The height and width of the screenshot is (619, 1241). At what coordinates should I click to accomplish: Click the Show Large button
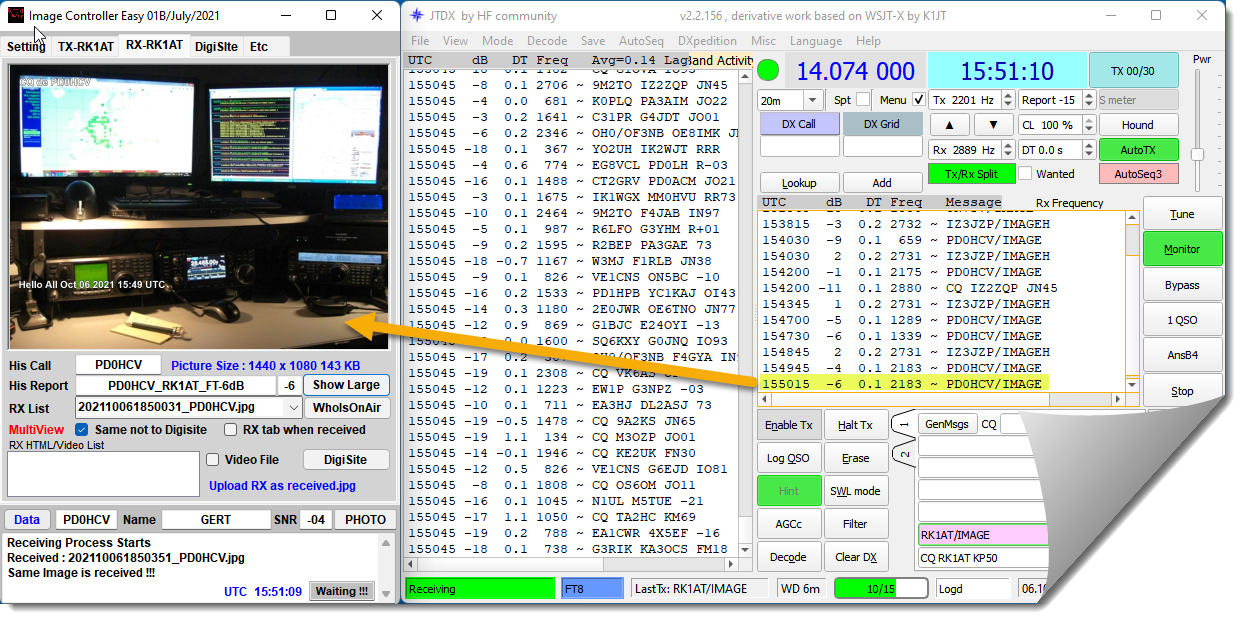(346, 385)
